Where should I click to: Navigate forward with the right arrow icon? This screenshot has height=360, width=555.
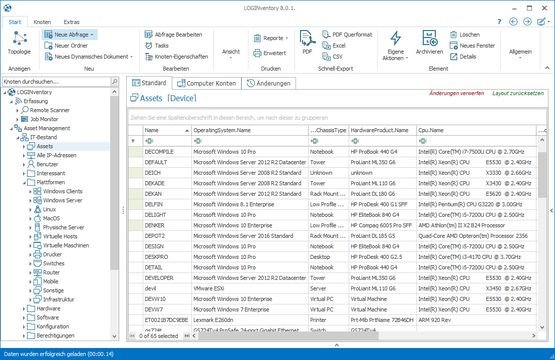click(x=527, y=22)
